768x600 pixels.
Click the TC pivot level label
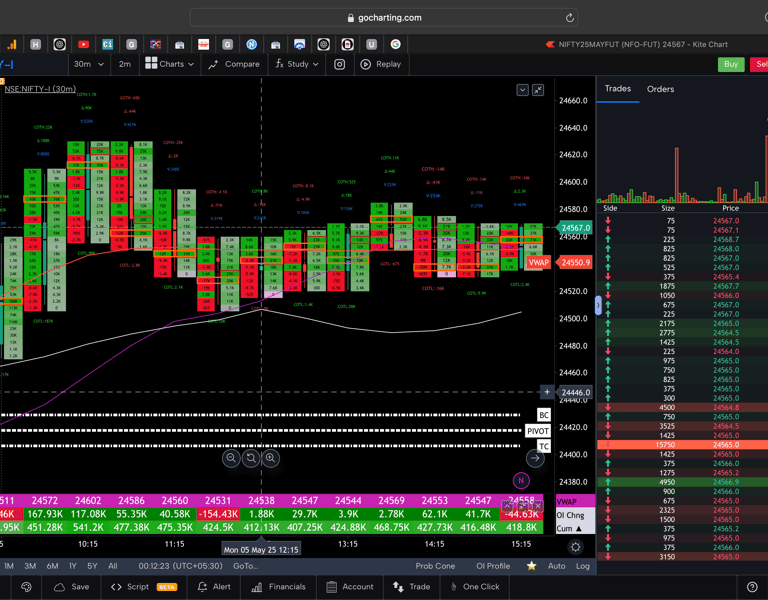544,446
